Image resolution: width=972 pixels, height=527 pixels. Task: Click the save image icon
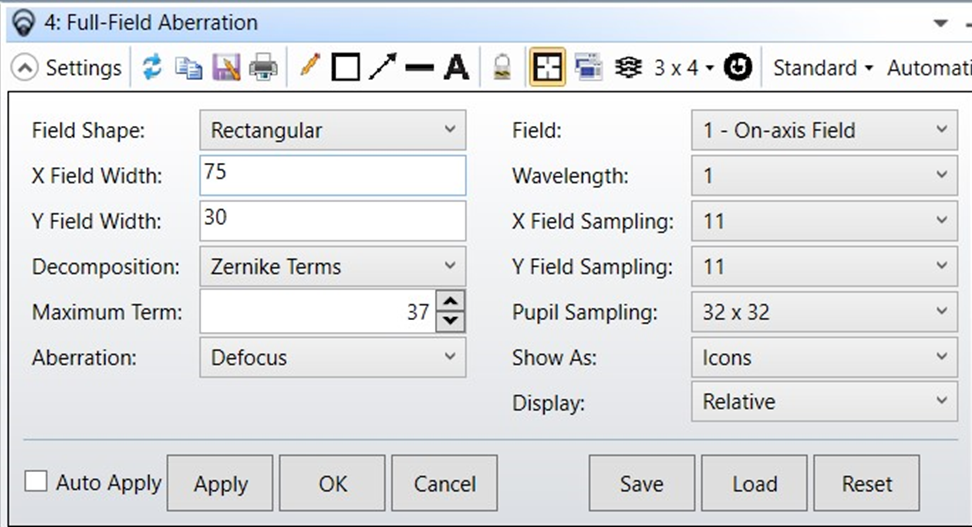pos(226,68)
